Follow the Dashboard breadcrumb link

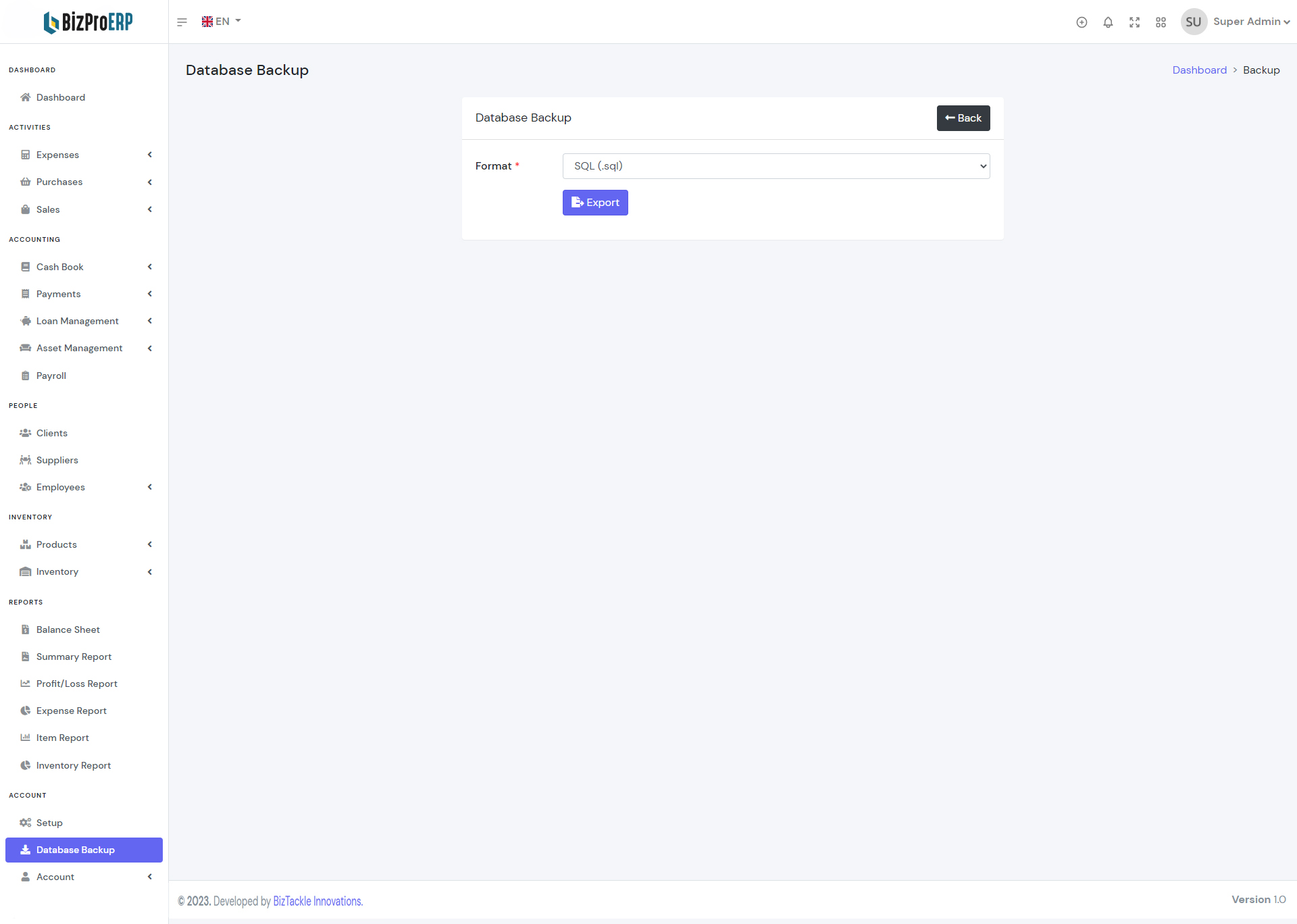click(x=1199, y=70)
